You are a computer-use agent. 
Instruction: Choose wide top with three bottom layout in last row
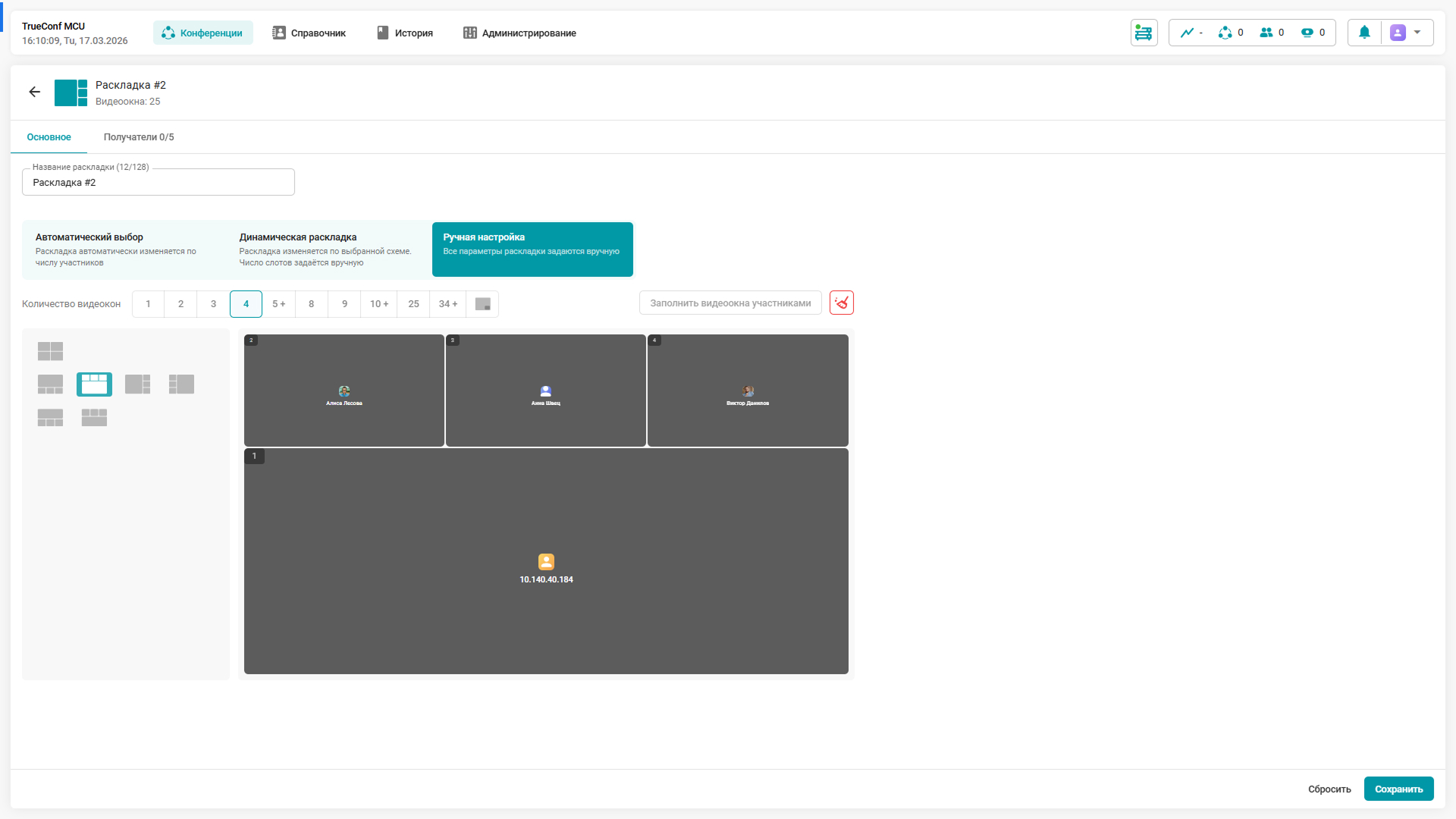(51, 418)
